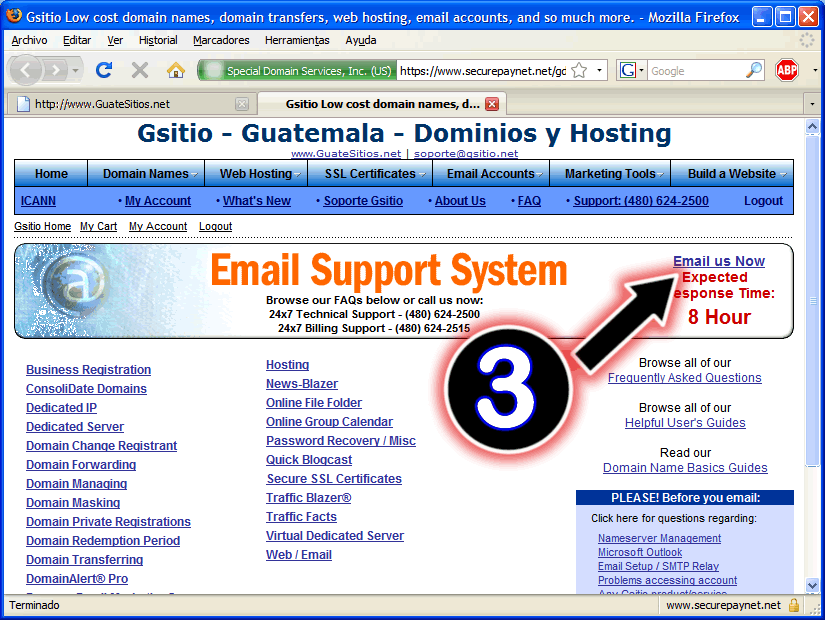Expand the Marketing Tools menu
Viewport: 825px width, 620px height.
(610, 174)
